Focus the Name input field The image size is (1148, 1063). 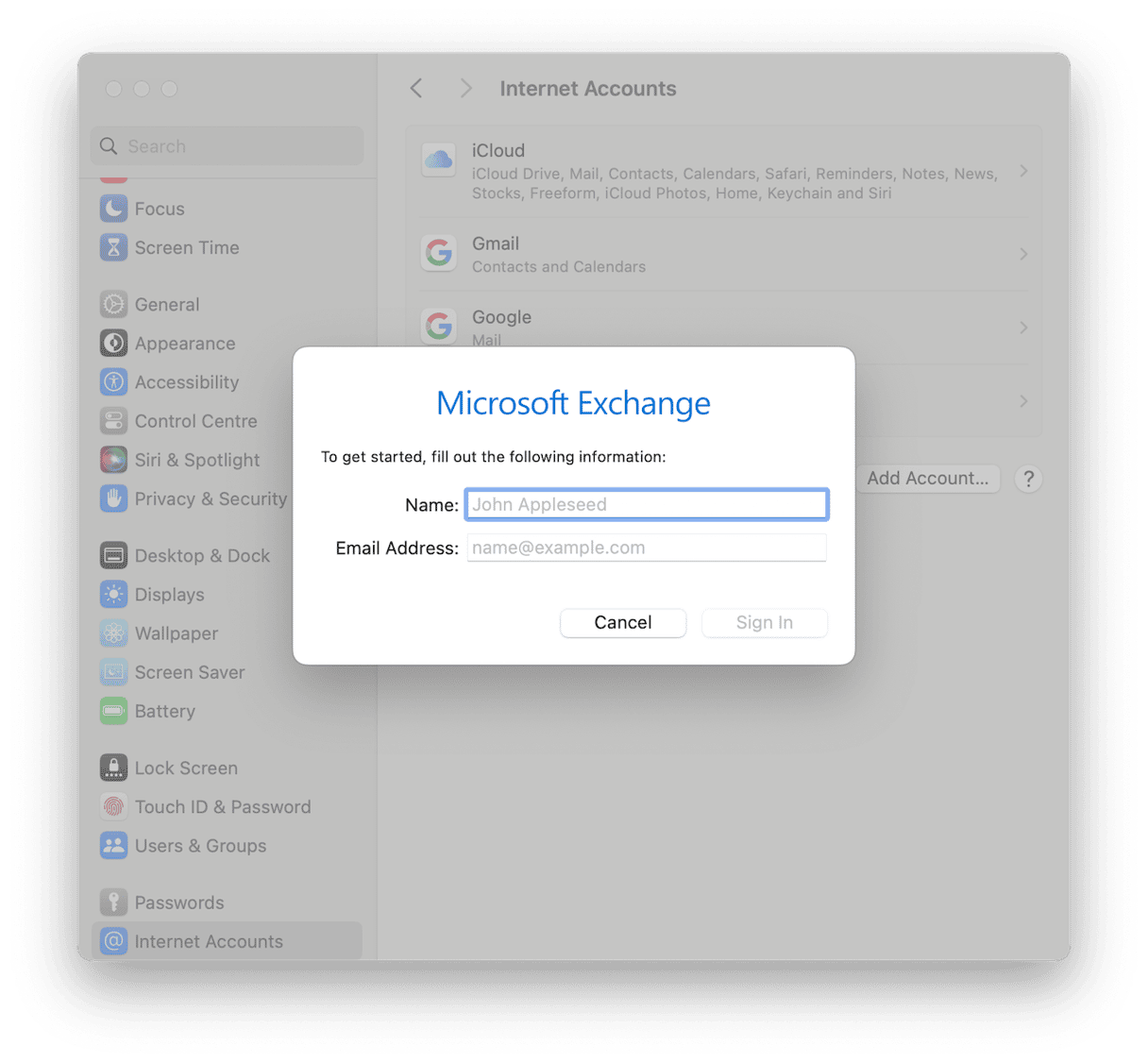pos(647,504)
